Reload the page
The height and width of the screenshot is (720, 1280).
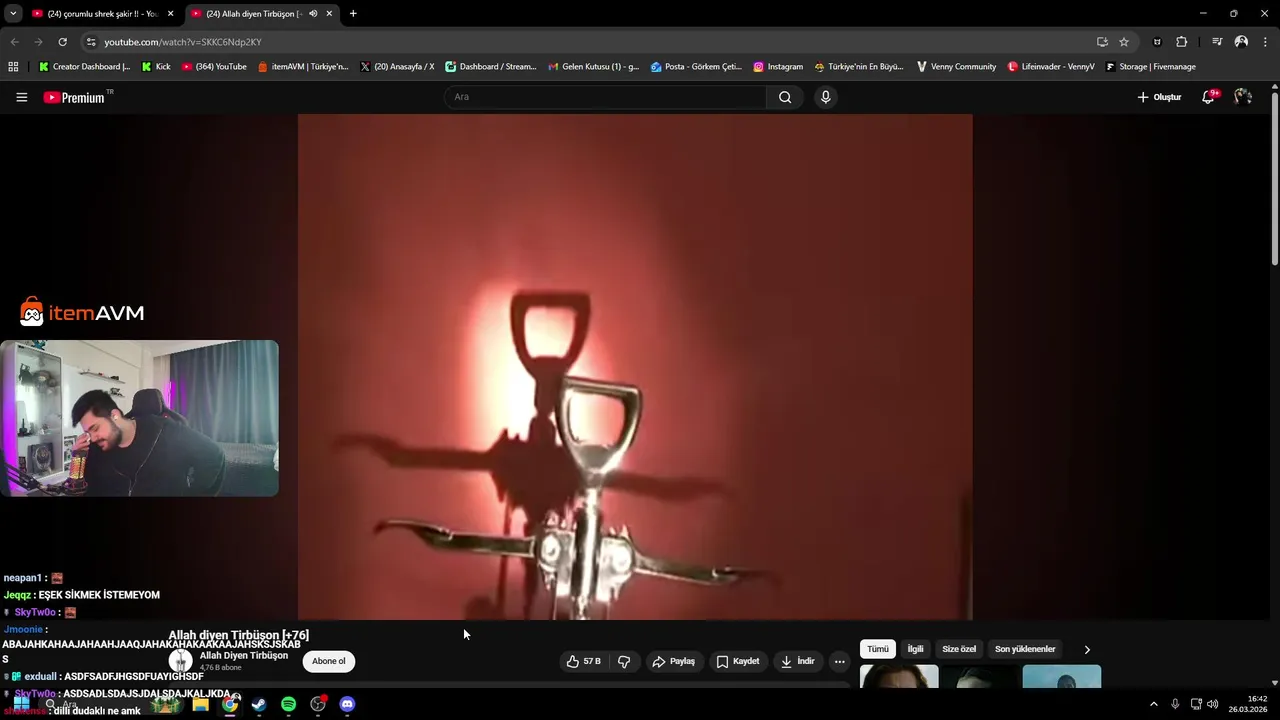coord(62,42)
